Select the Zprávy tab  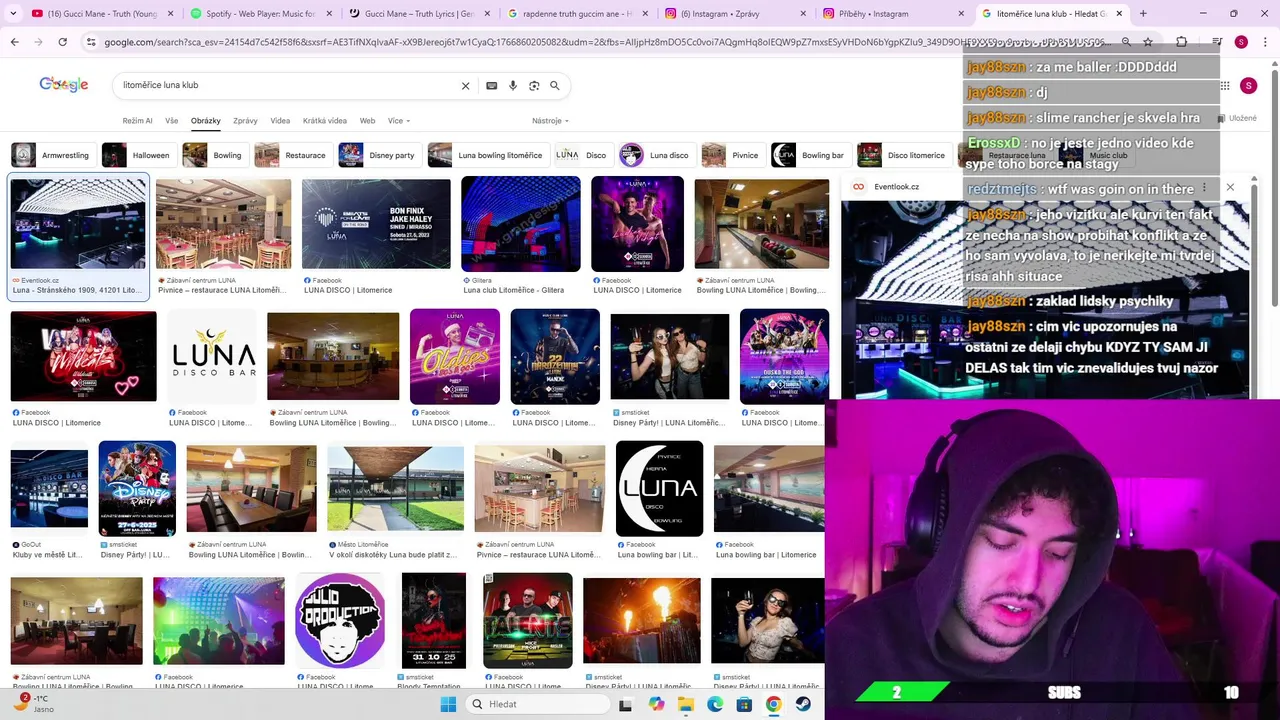pyautogui.click(x=245, y=121)
